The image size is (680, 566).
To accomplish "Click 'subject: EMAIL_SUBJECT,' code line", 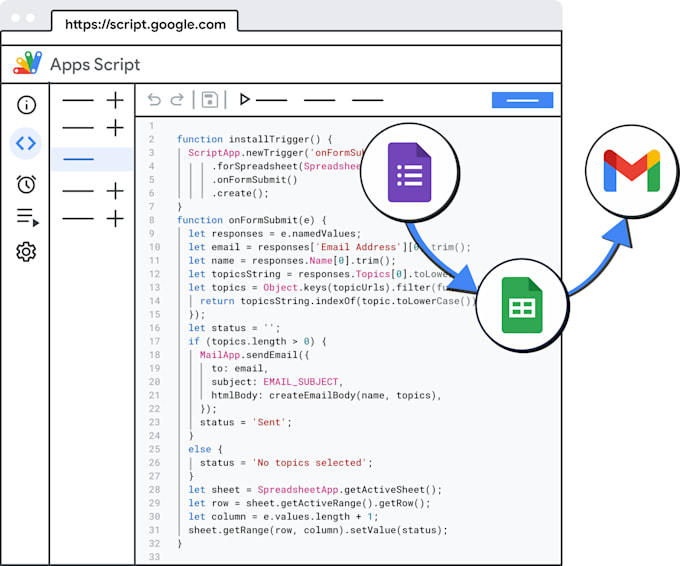I will pos(277,382).
